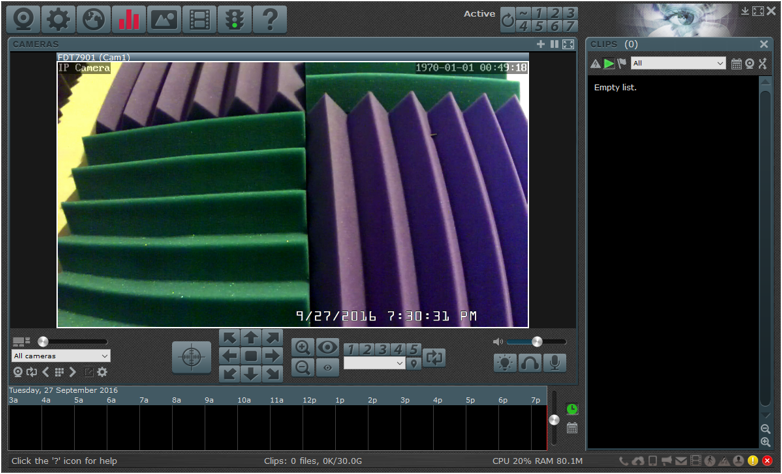Click the green clock icon beside timeline
782x474 pixels.
pos(572,409)
